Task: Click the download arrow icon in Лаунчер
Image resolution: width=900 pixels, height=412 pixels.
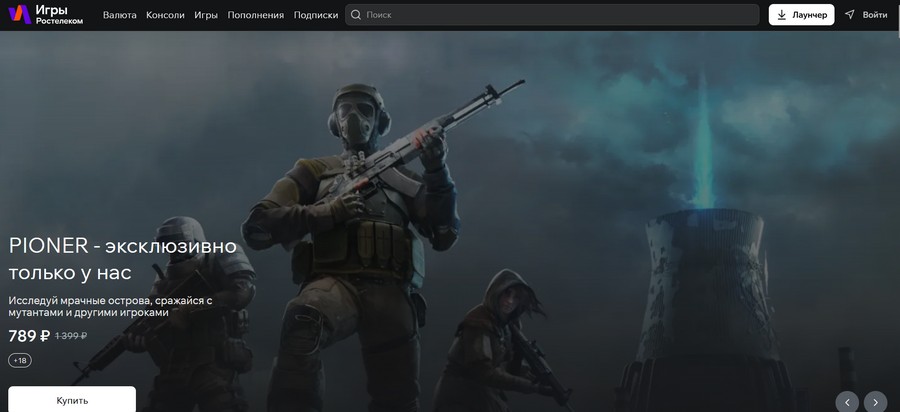Action: (781, 15)
